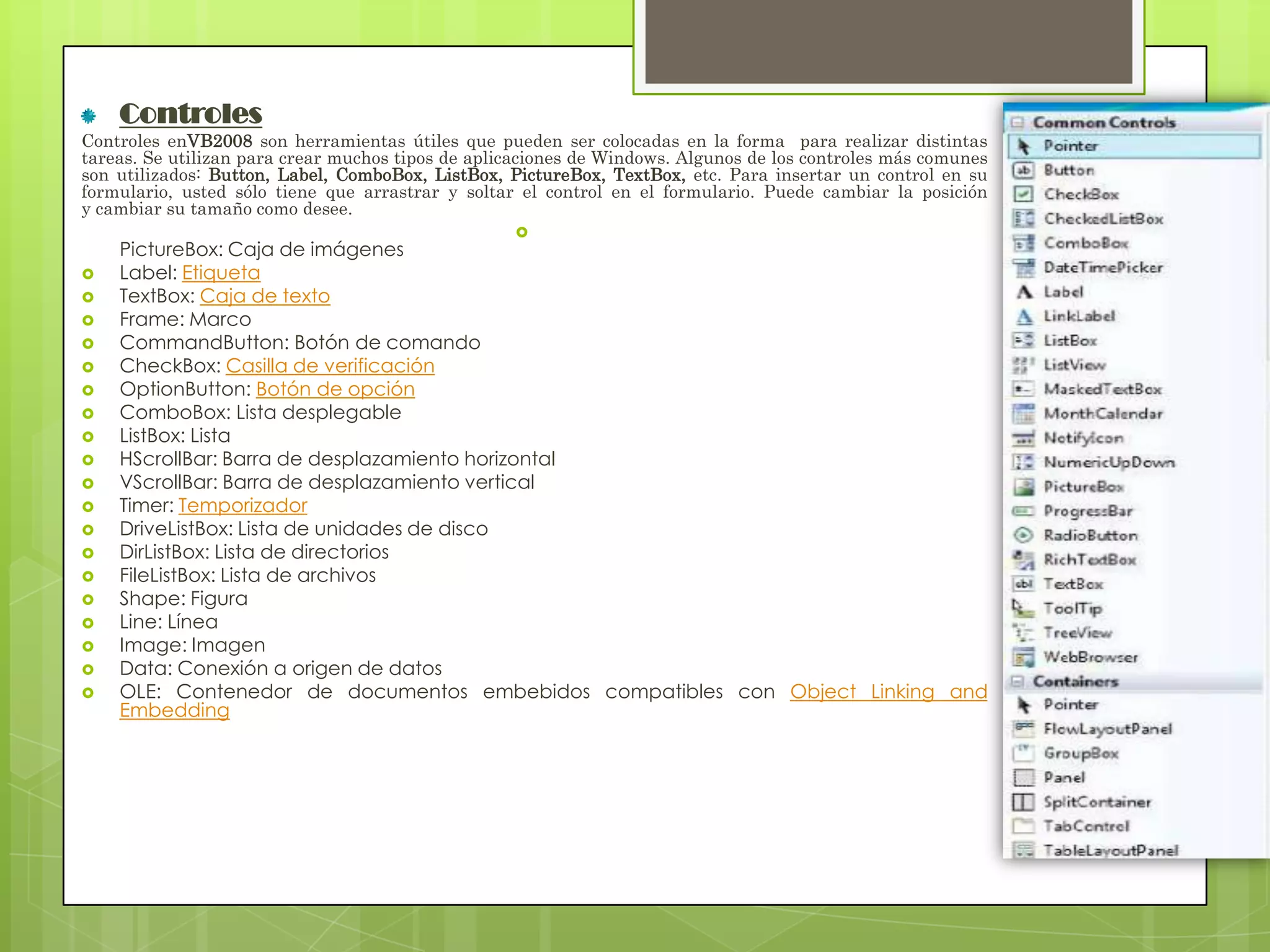The height and width of the screenshot is (952, 1270).
Task: Click the 'ListBox: Lista' text
Action: [175, 436]
